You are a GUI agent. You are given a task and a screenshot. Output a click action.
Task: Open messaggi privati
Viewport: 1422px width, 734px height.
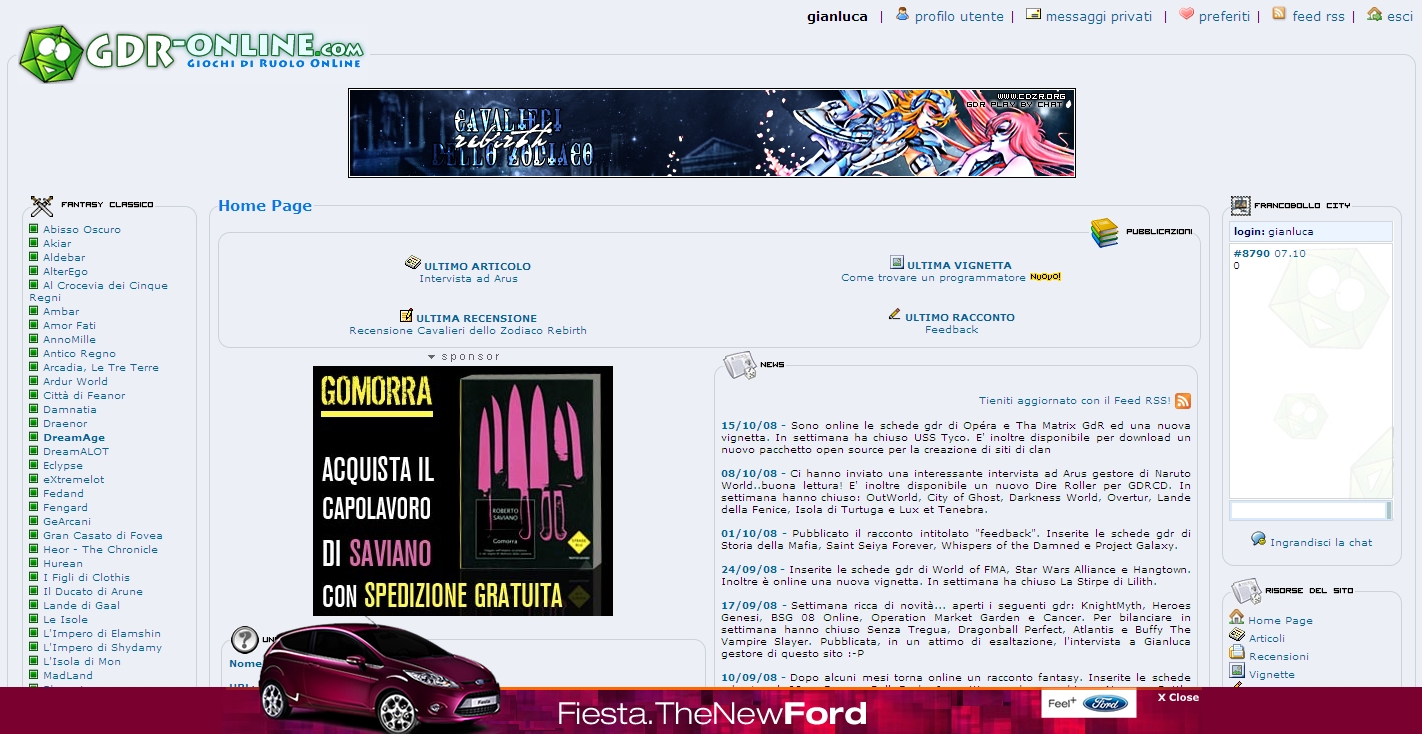tap(1098, 16)
